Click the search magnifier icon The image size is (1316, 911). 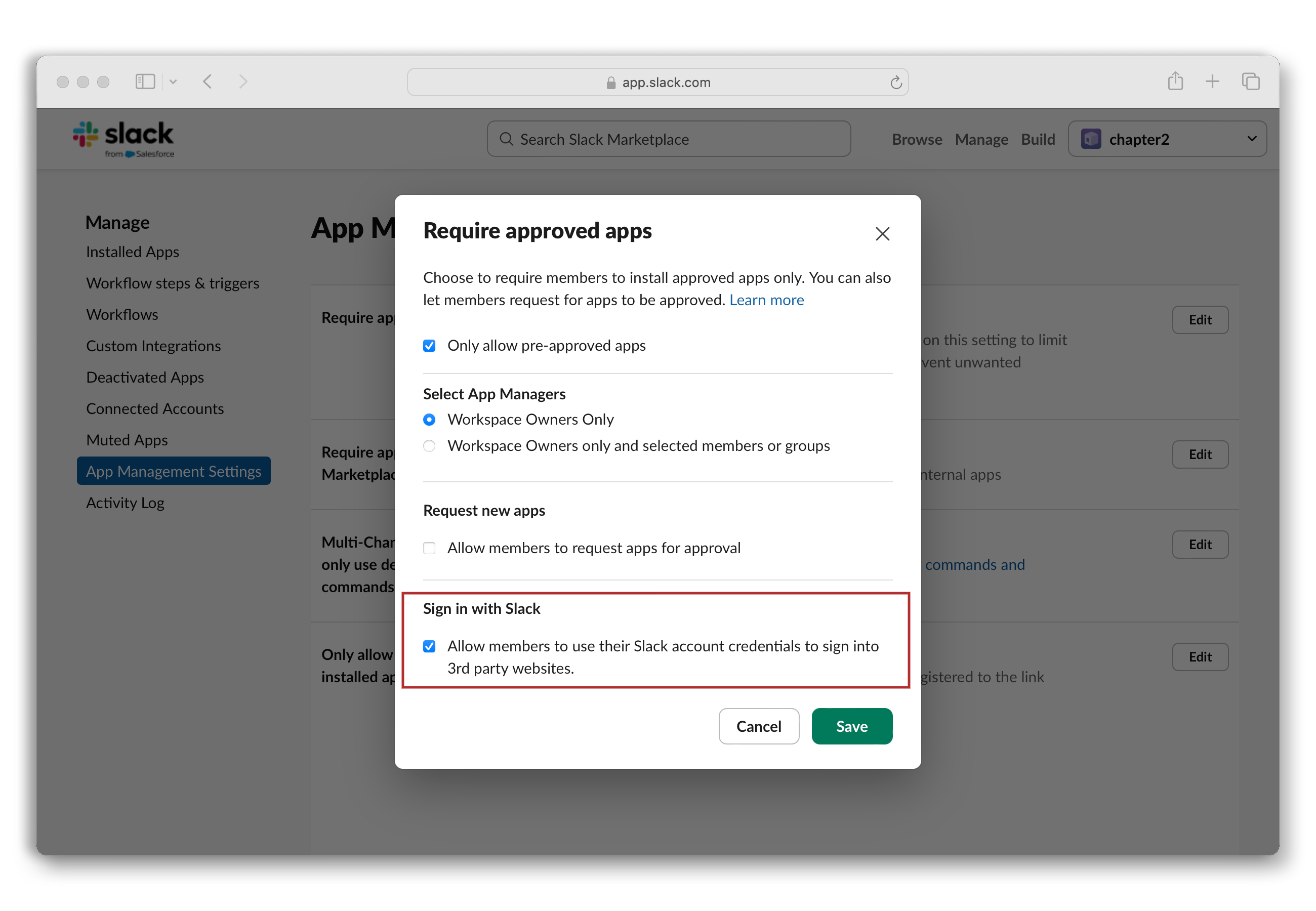click(x=506, y=139)
